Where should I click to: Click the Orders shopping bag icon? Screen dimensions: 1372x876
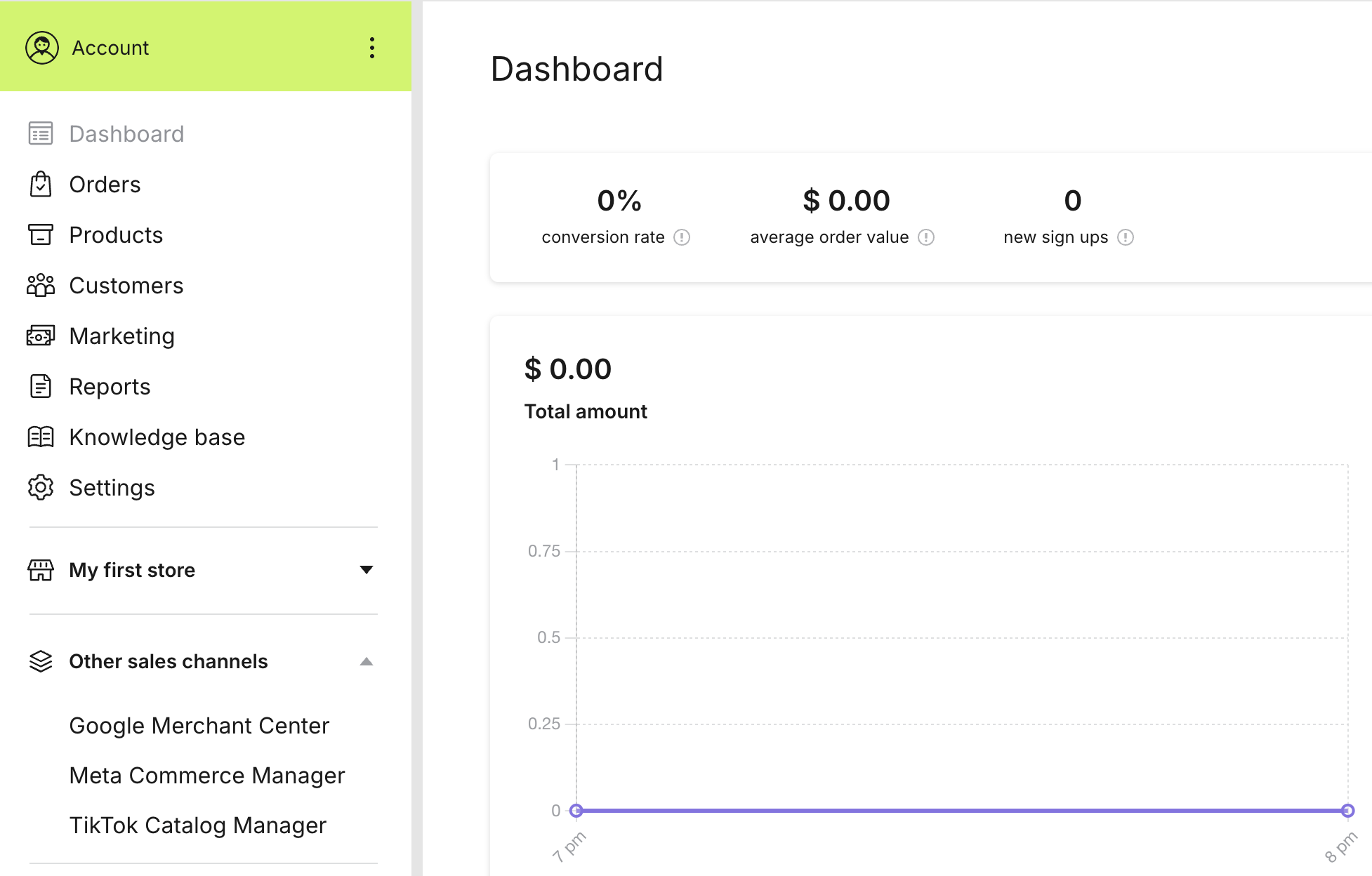(41, 184)
